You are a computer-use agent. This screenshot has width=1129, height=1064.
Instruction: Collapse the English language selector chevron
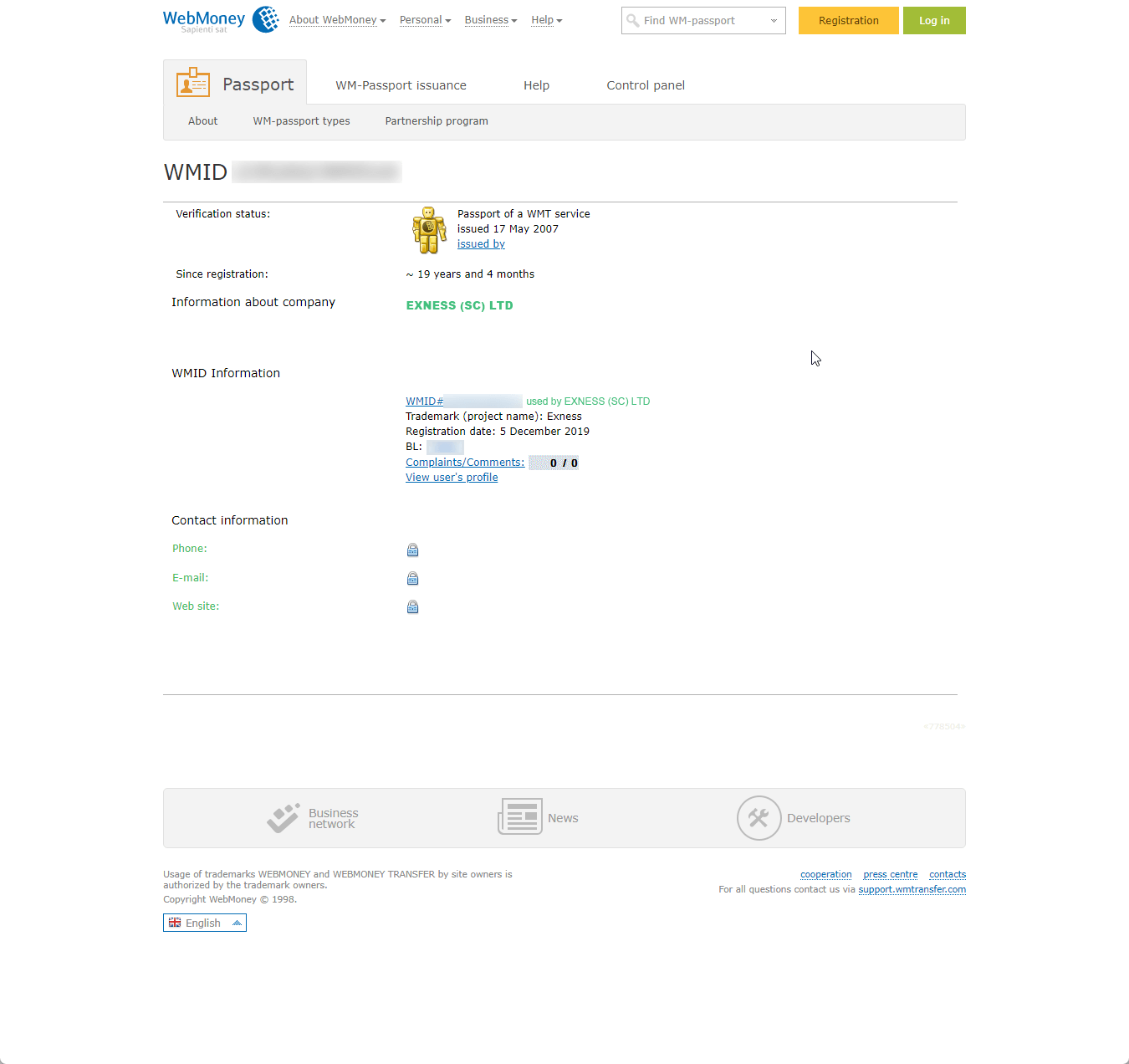click(x=235, y=922)
